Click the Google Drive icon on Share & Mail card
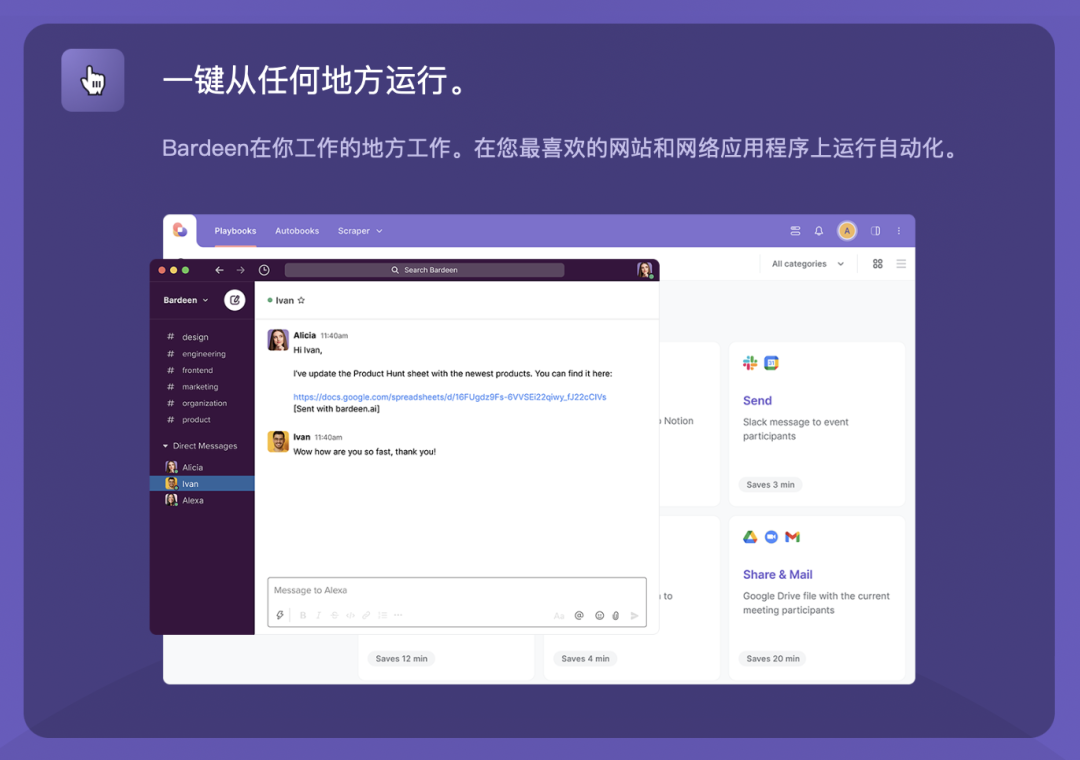Image resolution: width=1080 pixels, height=760 pixels. click(x=750, y=537)
